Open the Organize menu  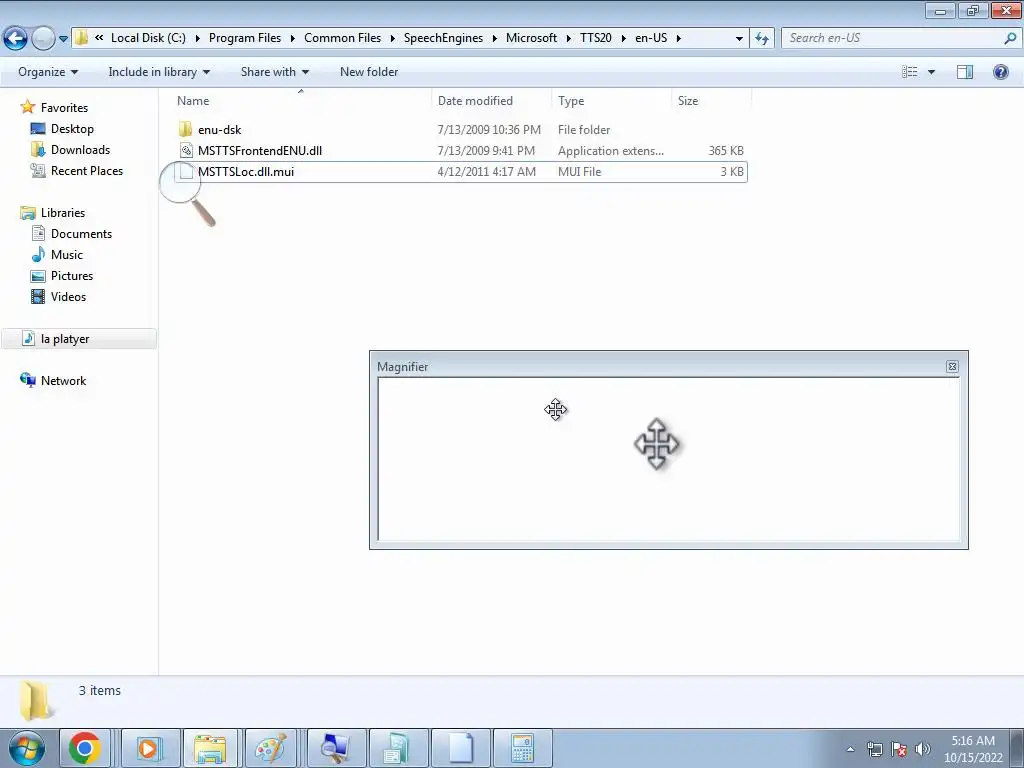coord(48,72)
